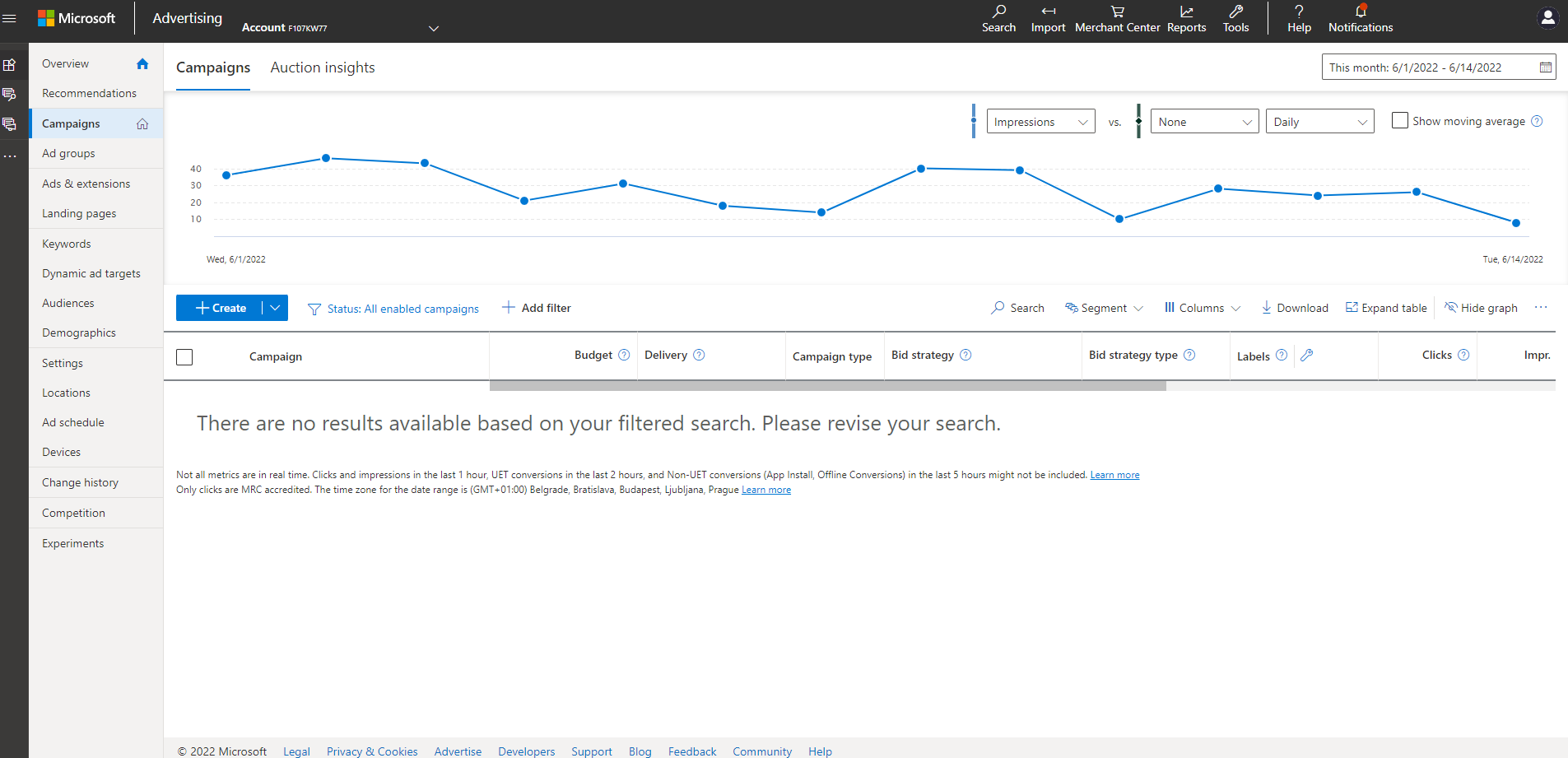Screen dimensions: 1568x758
Task: Open the Privacy & Cookies footer link
Action: (x=372, y=751)
